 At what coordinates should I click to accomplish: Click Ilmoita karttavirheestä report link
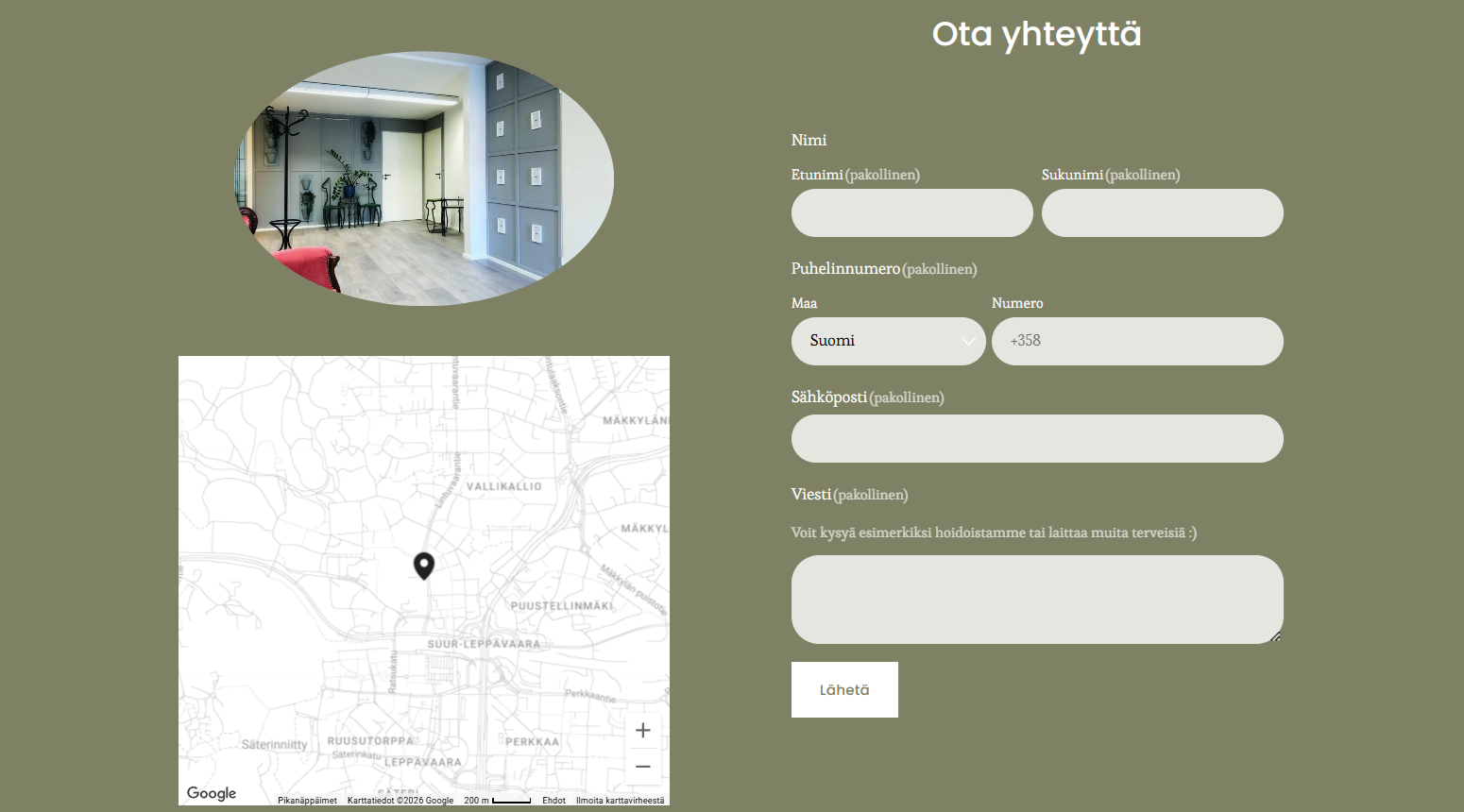[x=620, y=801]
